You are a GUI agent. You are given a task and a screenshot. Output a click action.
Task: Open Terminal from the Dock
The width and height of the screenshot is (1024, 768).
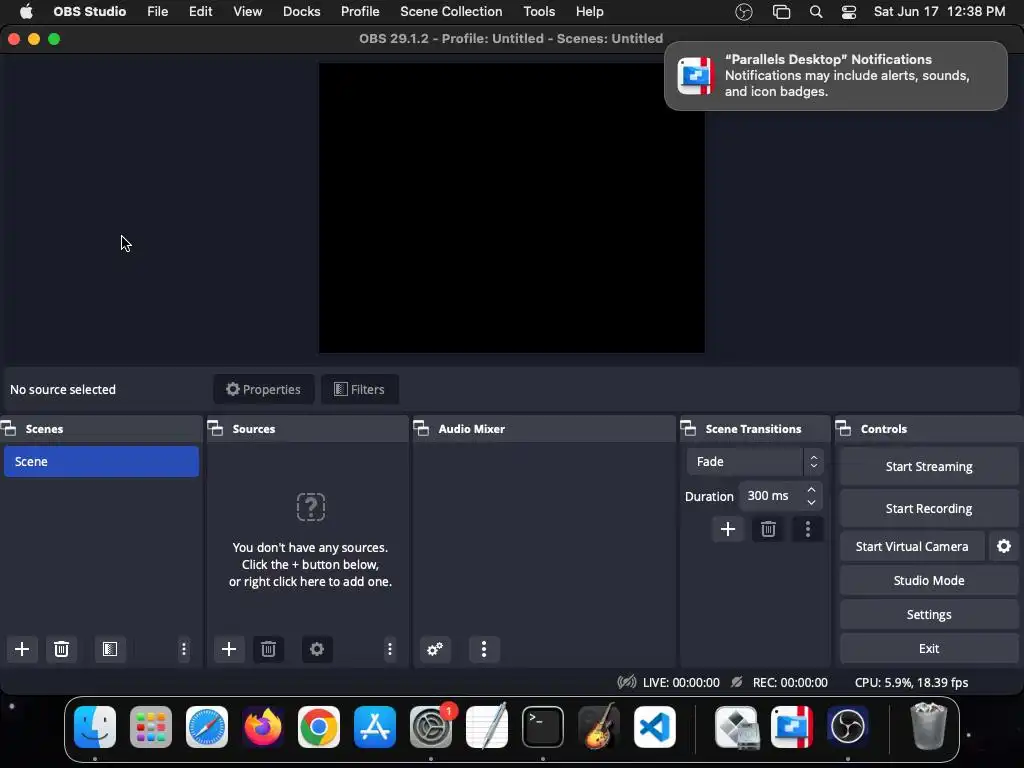click(x=543, y=727)
